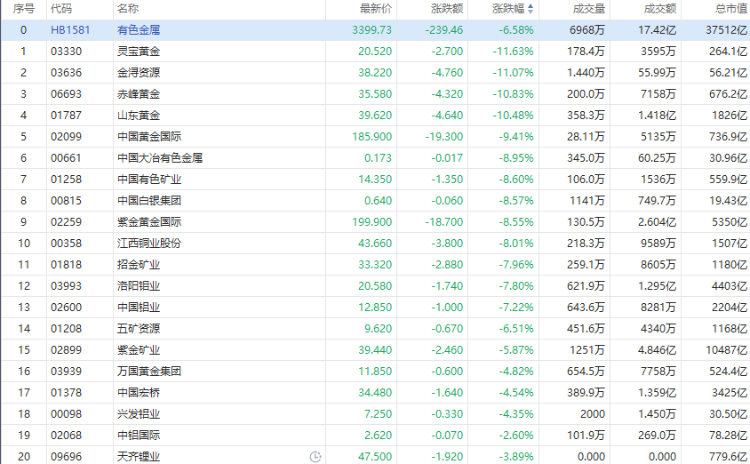750x464 pixels.
Task: Click the latest price 185.900
Action: [x=372, y=137]
